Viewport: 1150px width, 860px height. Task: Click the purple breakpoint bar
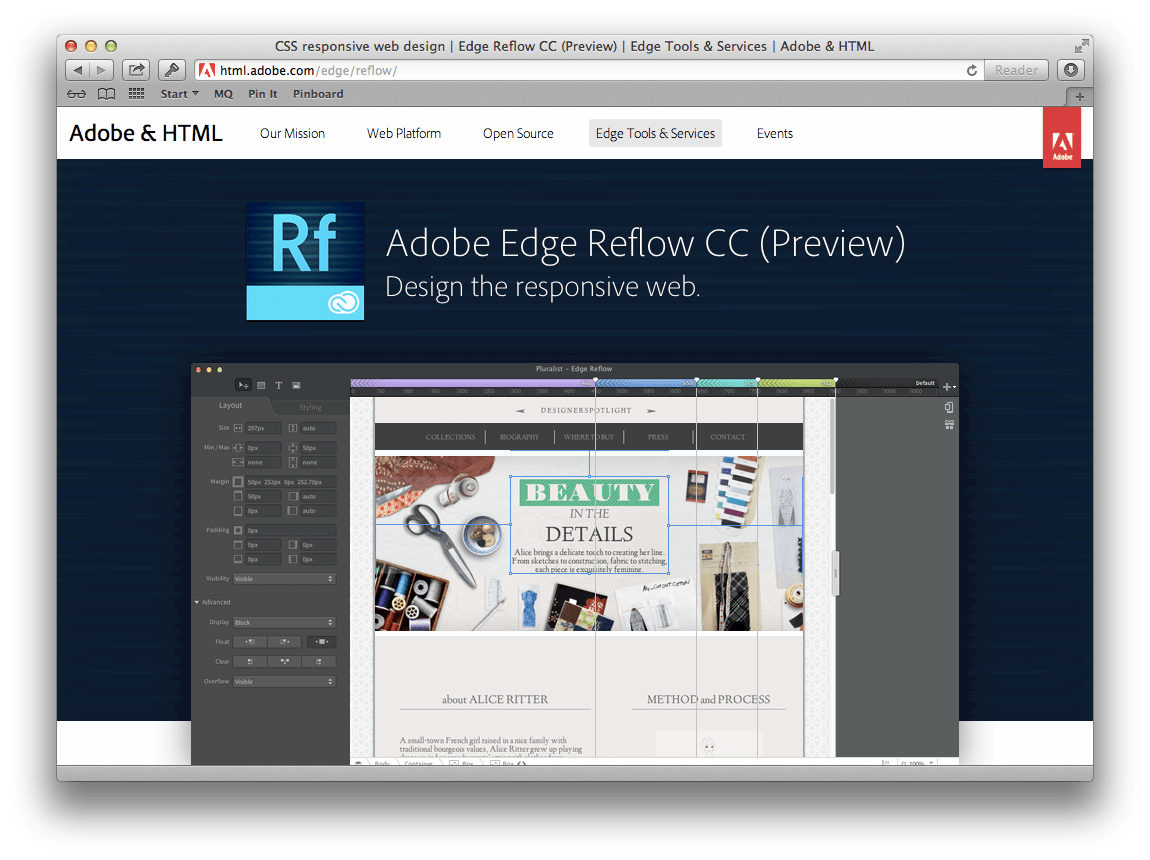(x=472, y=383)
